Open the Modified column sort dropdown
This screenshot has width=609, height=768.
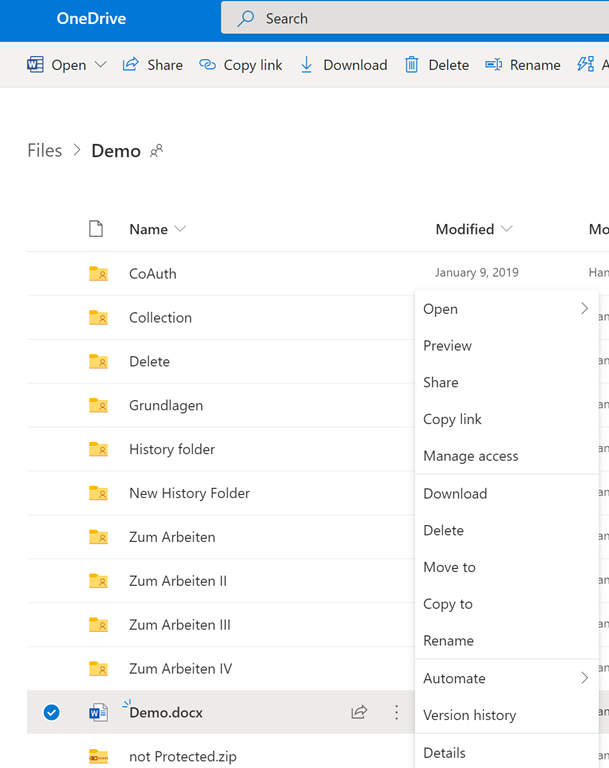pos(506,229)
